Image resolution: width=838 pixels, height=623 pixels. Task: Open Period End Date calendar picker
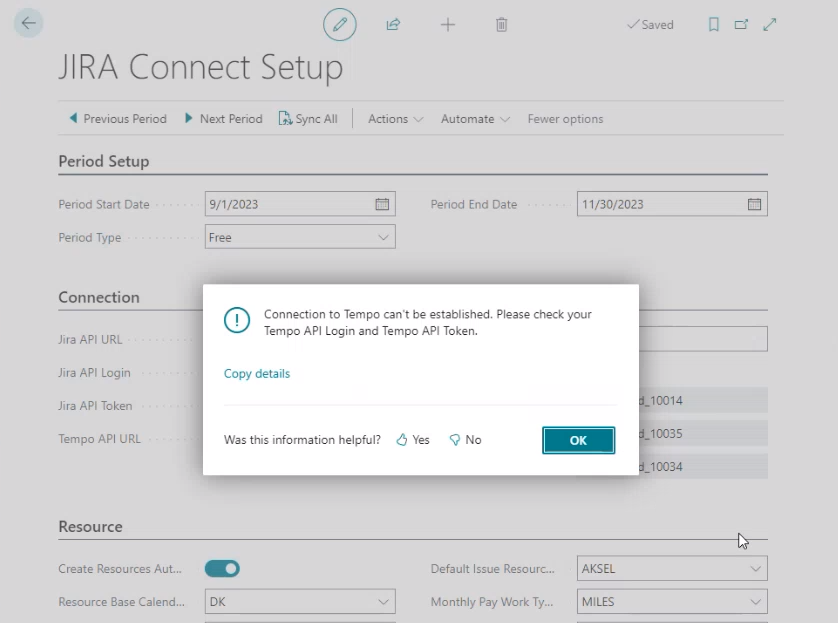tap(754, 204)
